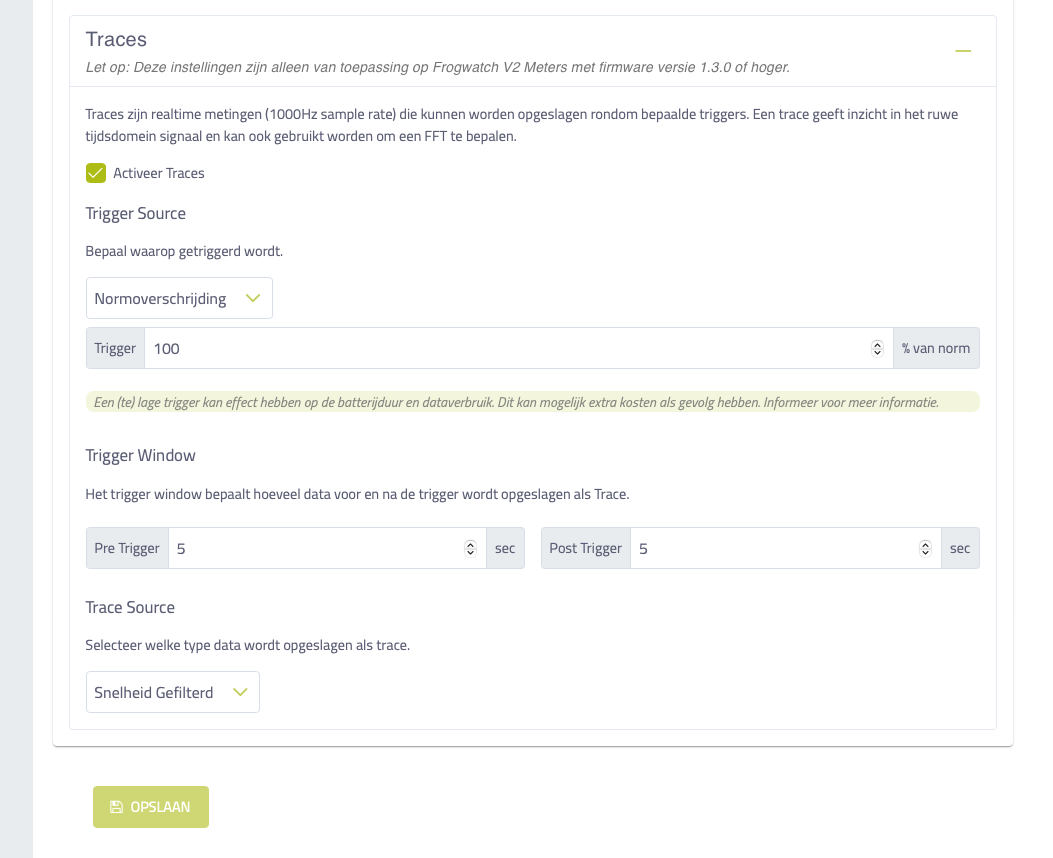Increment Pre Trigger seconds with up arrow
This screenshot has width=1053, height=858.
470,544
